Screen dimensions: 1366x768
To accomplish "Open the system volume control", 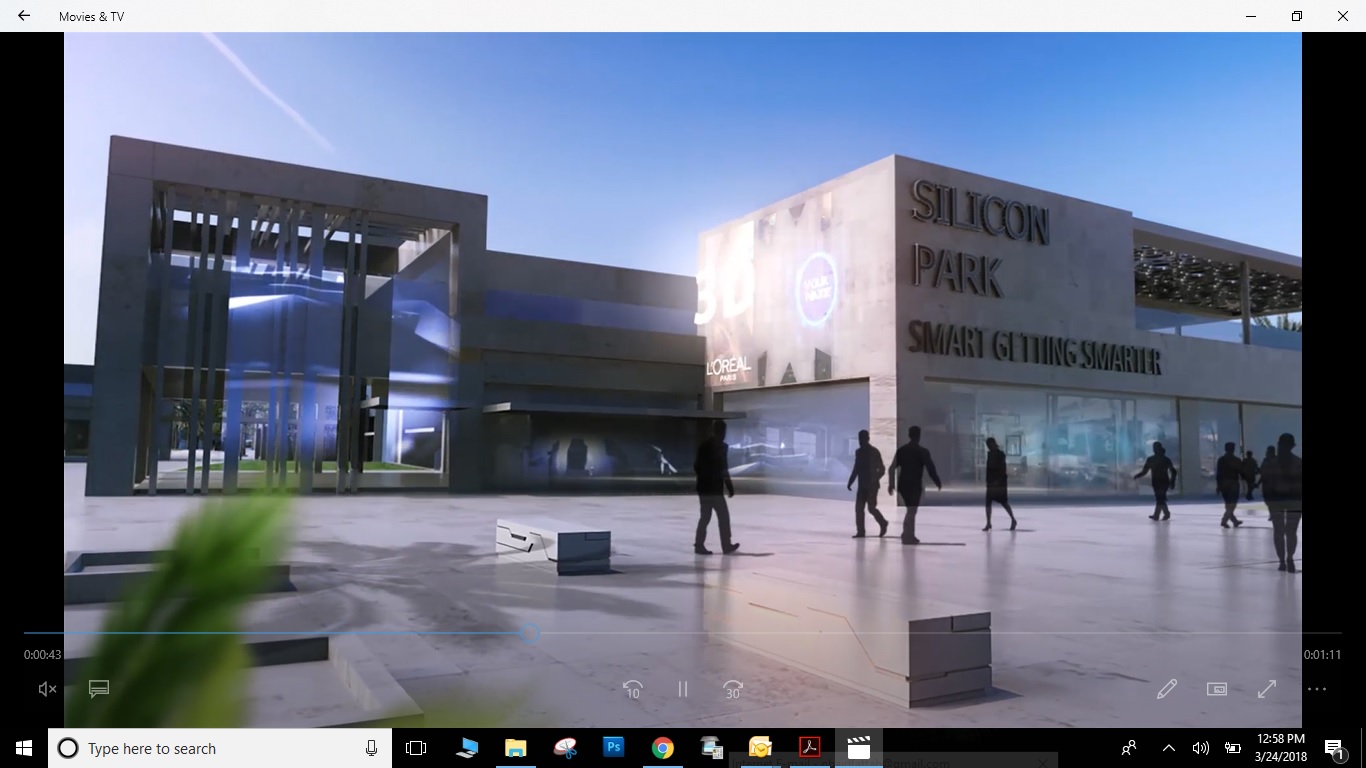I will click(1201, 748).
